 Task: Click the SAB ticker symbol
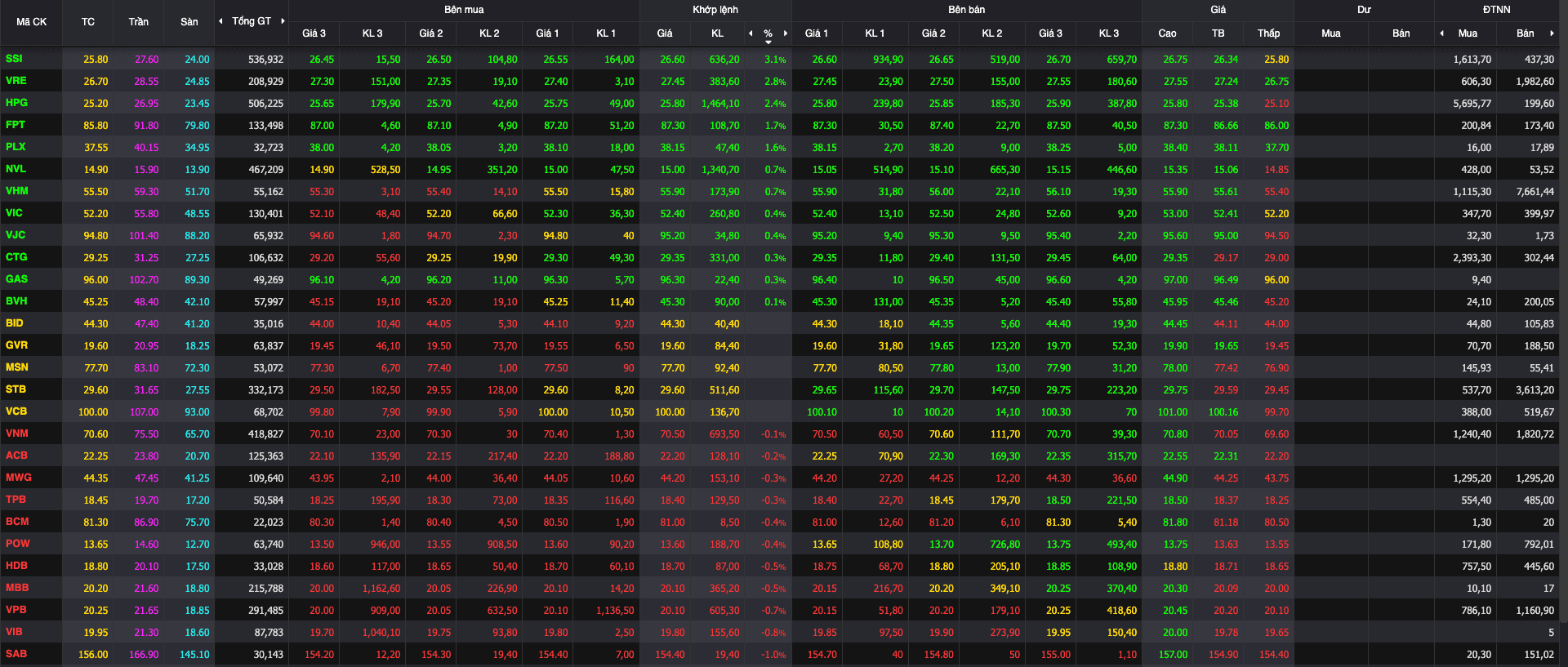tap(16, 654)
